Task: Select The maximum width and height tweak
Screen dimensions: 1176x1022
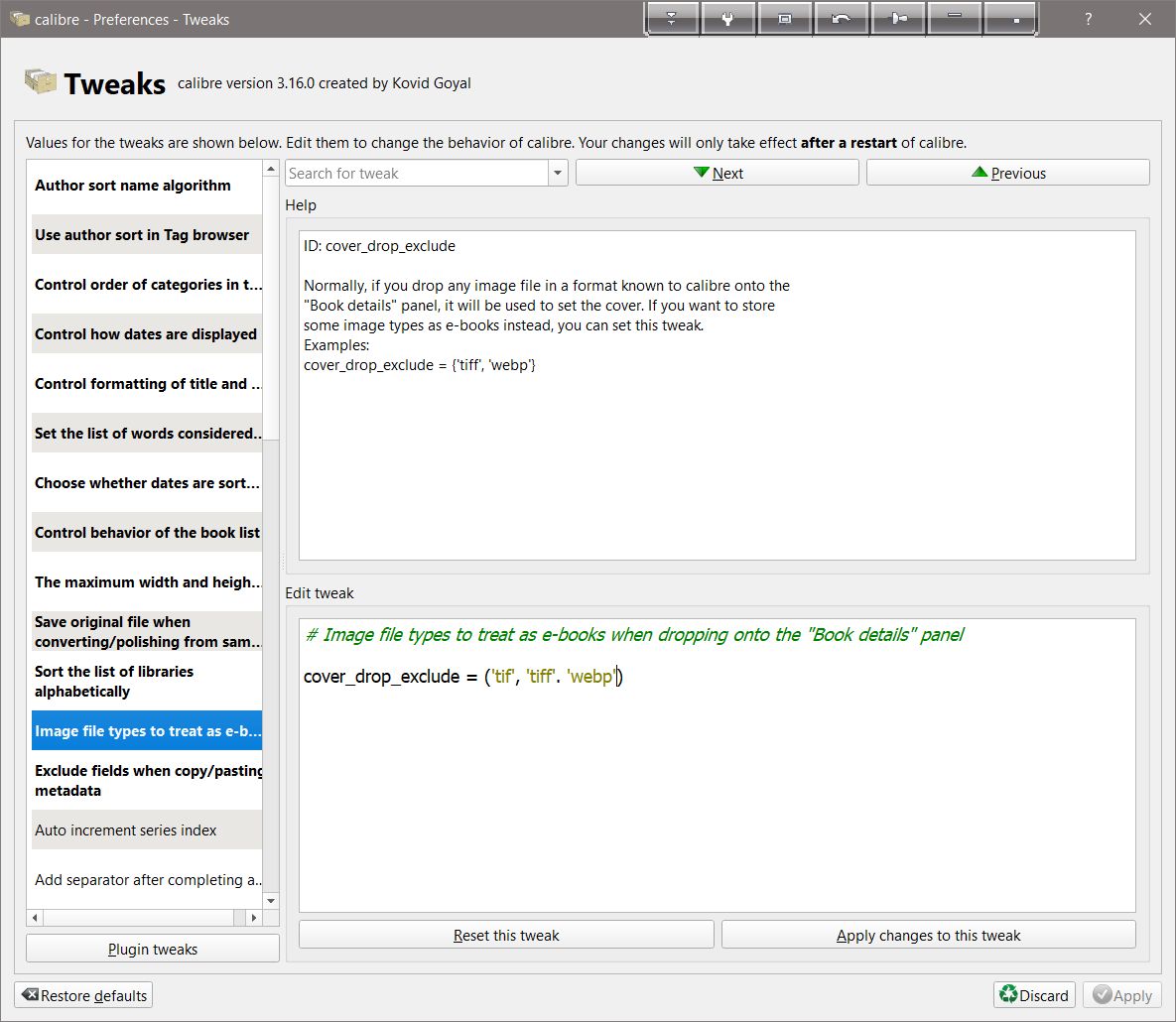Action: pos(147,581)
